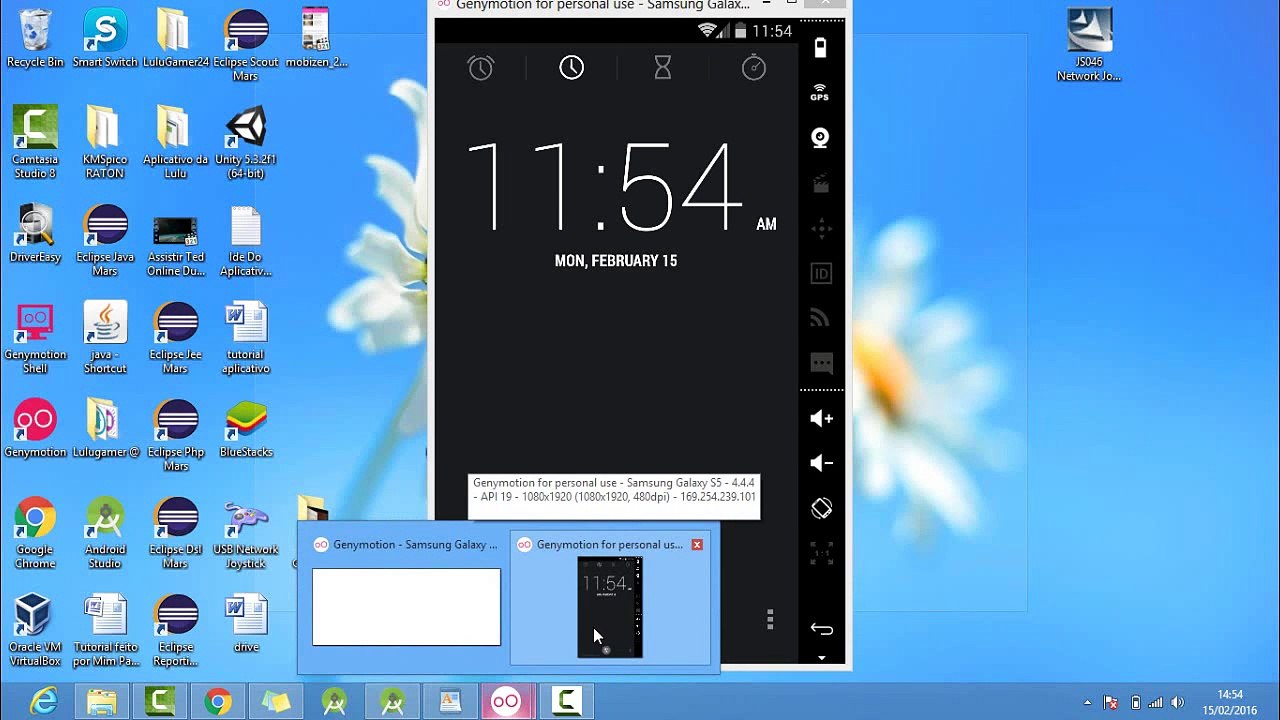
Task: Rotate the emulator screen
Action: click(x=820, y=508)
